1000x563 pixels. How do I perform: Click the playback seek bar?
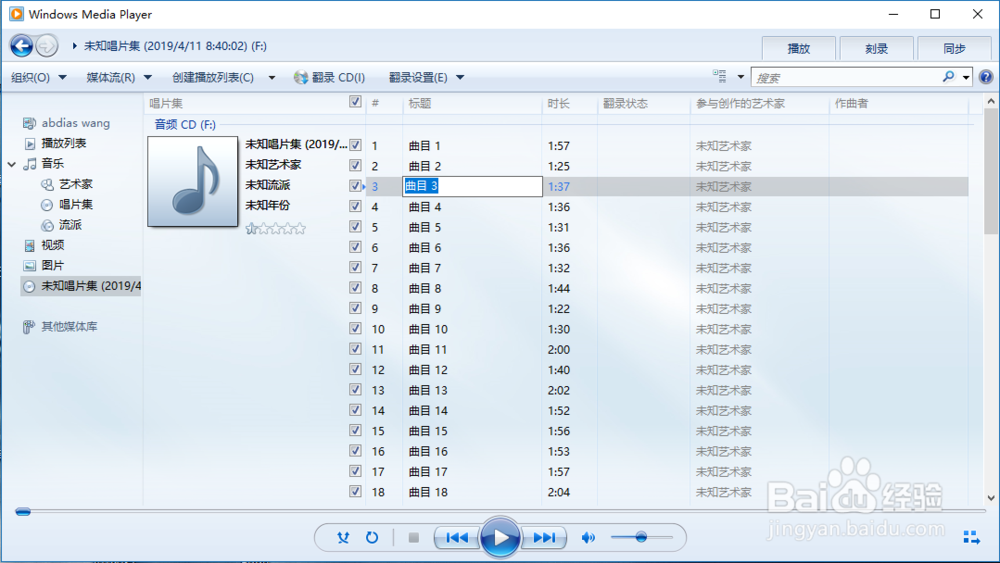pyautogui.click(x=500, y=511)
